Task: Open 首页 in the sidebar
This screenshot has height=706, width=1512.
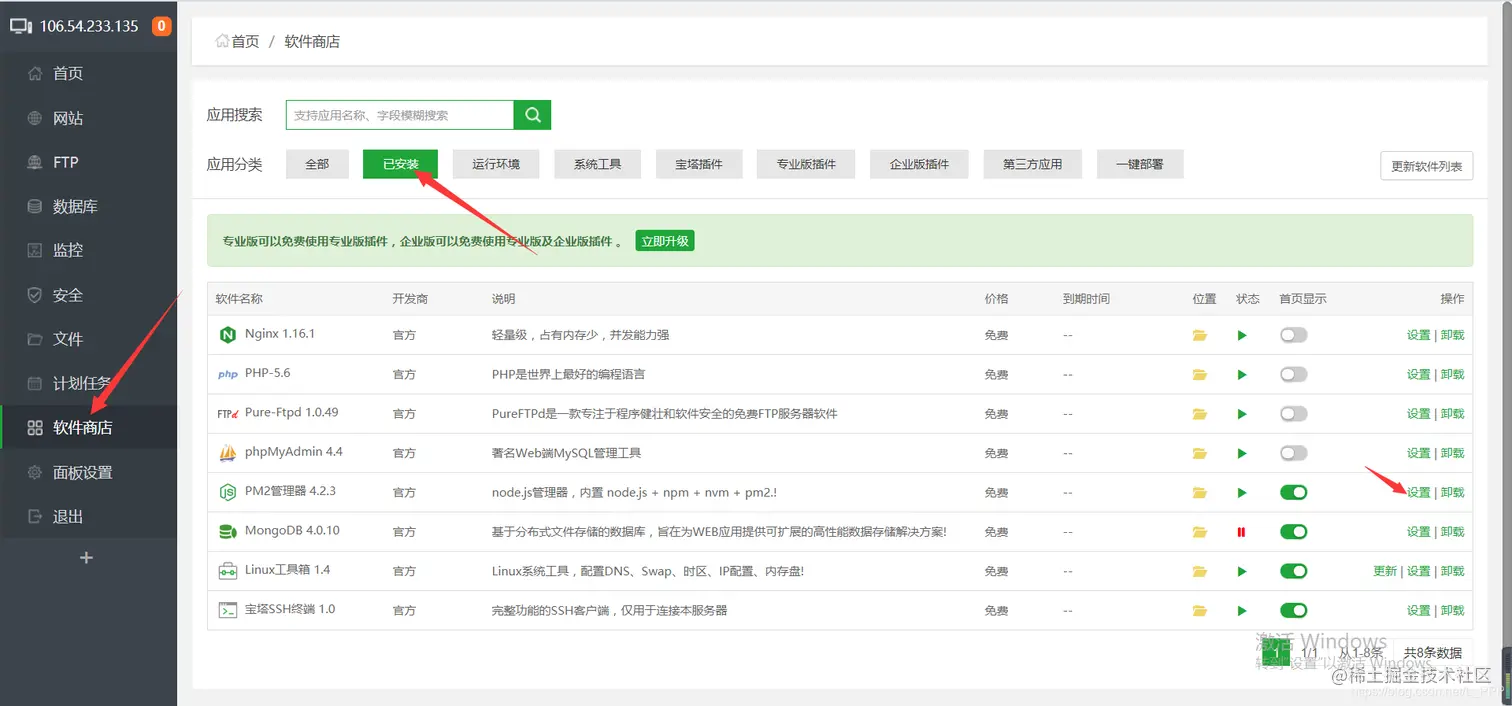Action: [x=88, y=74]
